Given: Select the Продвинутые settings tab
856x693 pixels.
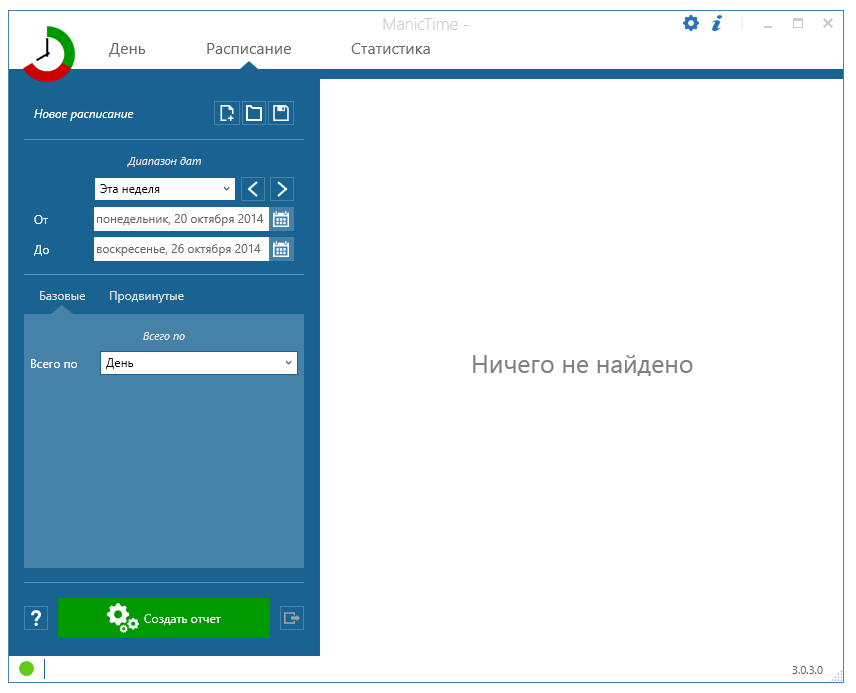Looking at the screenshot, I should point(146,296).
